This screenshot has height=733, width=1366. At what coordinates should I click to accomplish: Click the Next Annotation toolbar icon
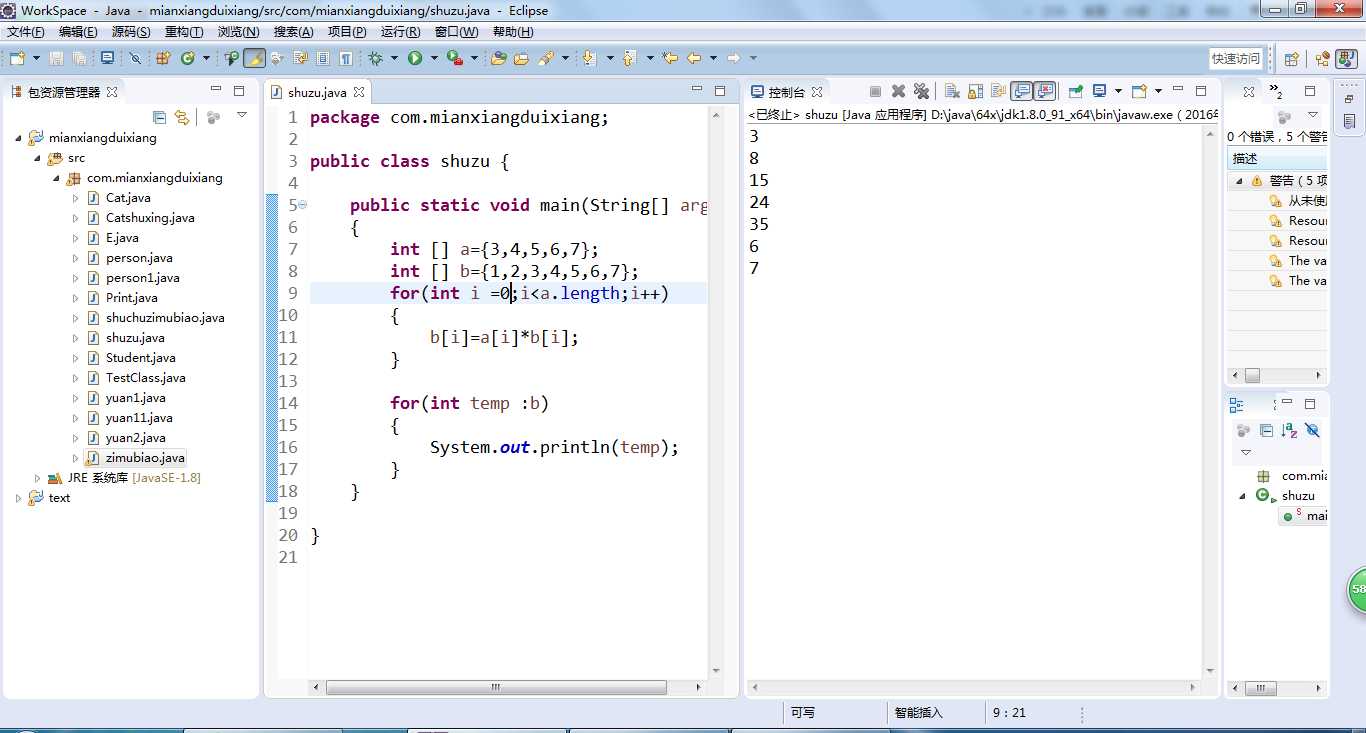click(589, 58)
